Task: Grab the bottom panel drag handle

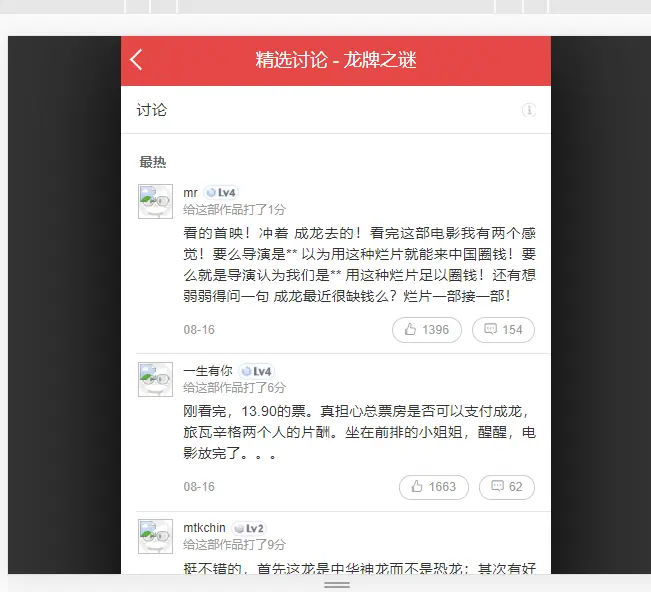Action: point(337,585)
